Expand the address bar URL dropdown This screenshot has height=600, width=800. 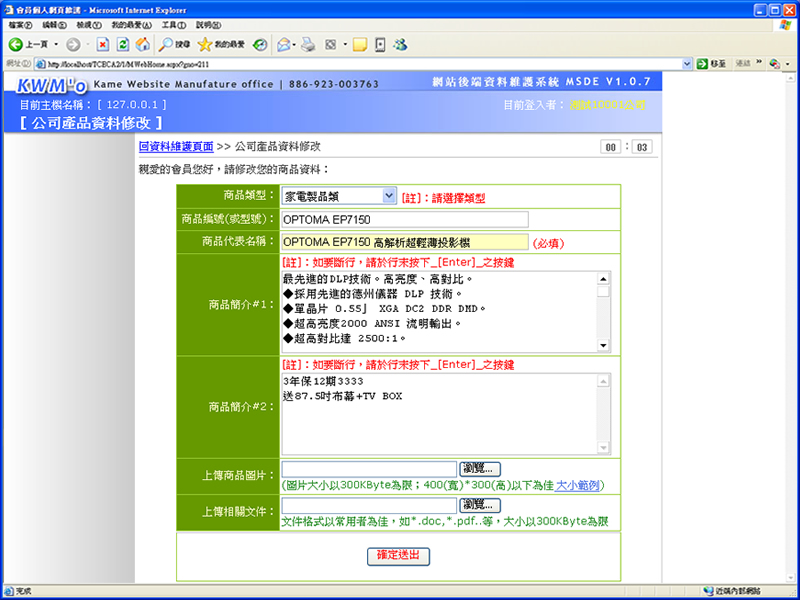(687, 64)
